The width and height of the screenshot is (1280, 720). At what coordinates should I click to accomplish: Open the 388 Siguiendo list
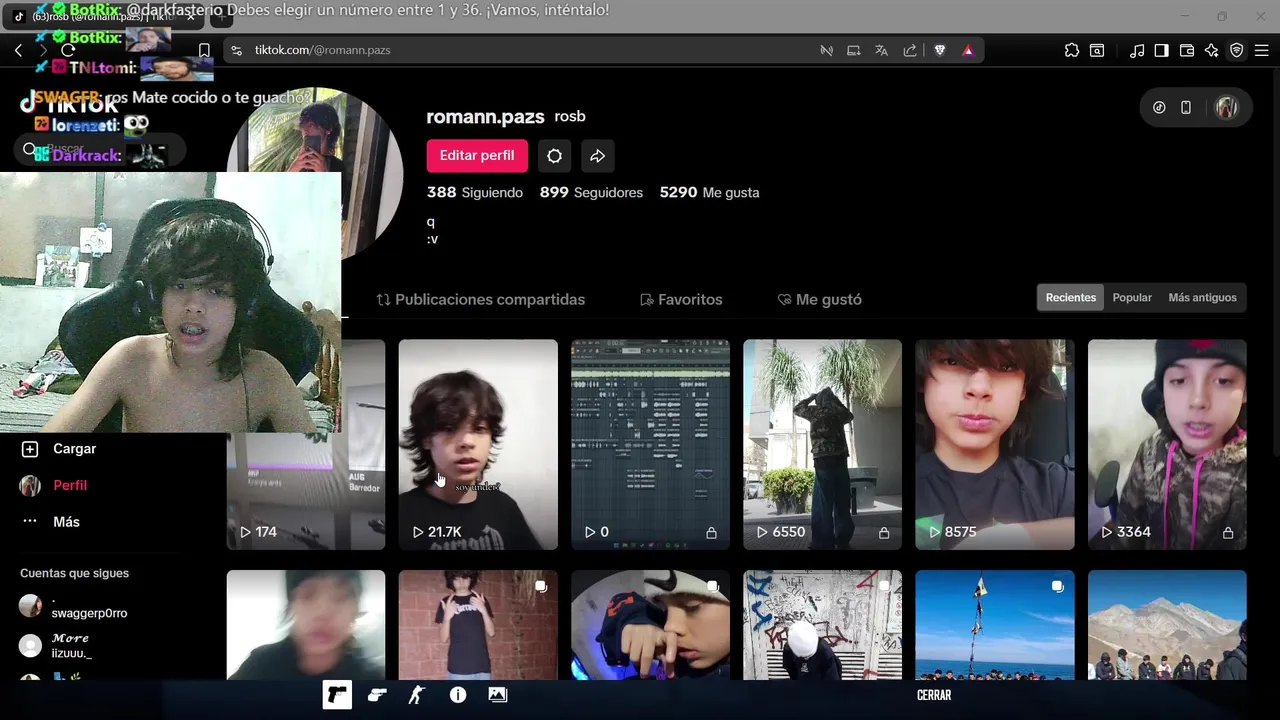[475, 192]
